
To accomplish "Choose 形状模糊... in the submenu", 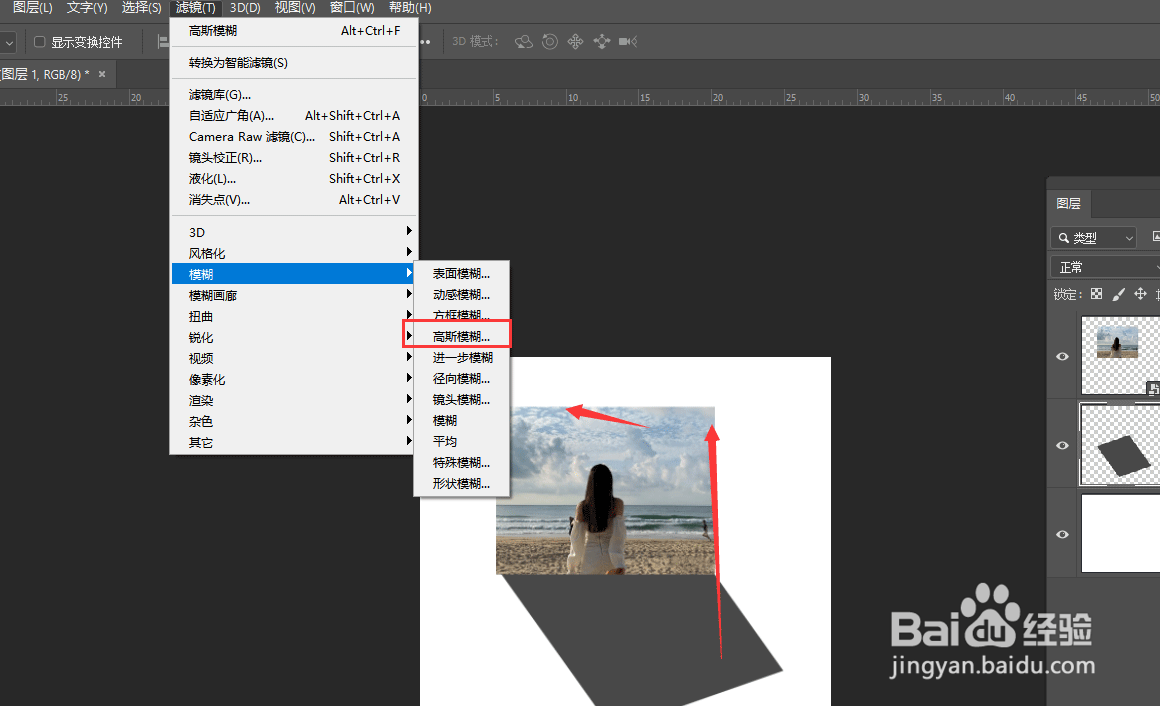I will [461, 483].
